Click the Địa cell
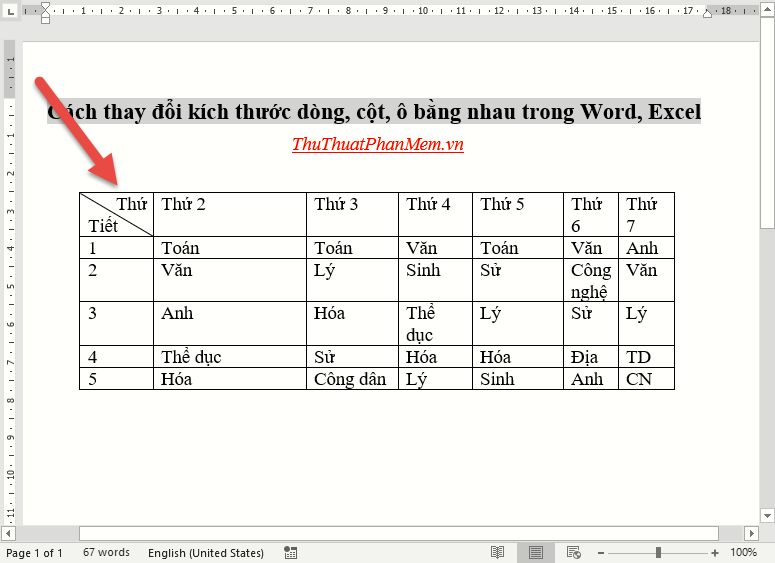This screenshot has height=563, width=775. coord(591,357)
